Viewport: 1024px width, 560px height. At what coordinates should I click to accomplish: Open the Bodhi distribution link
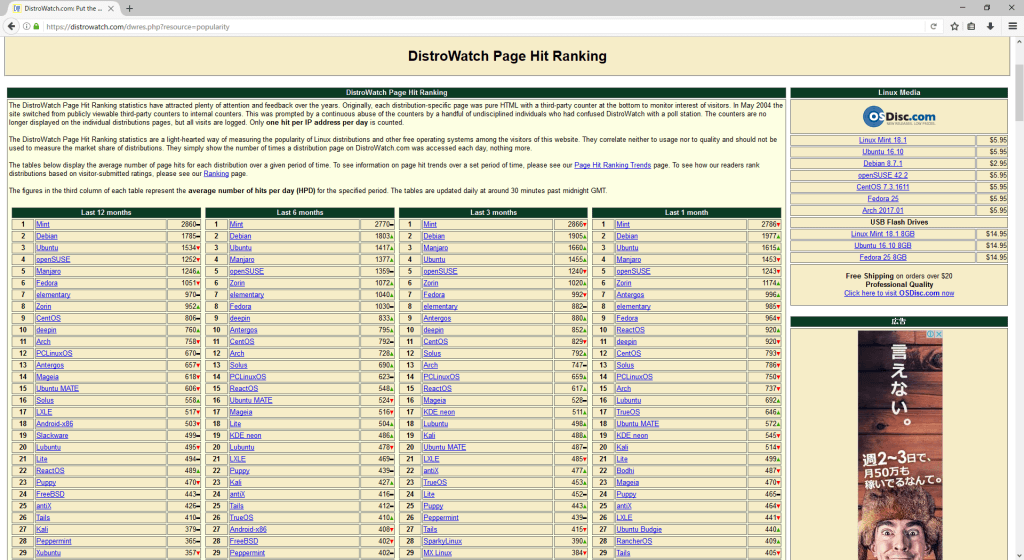(x=625, y=471)
